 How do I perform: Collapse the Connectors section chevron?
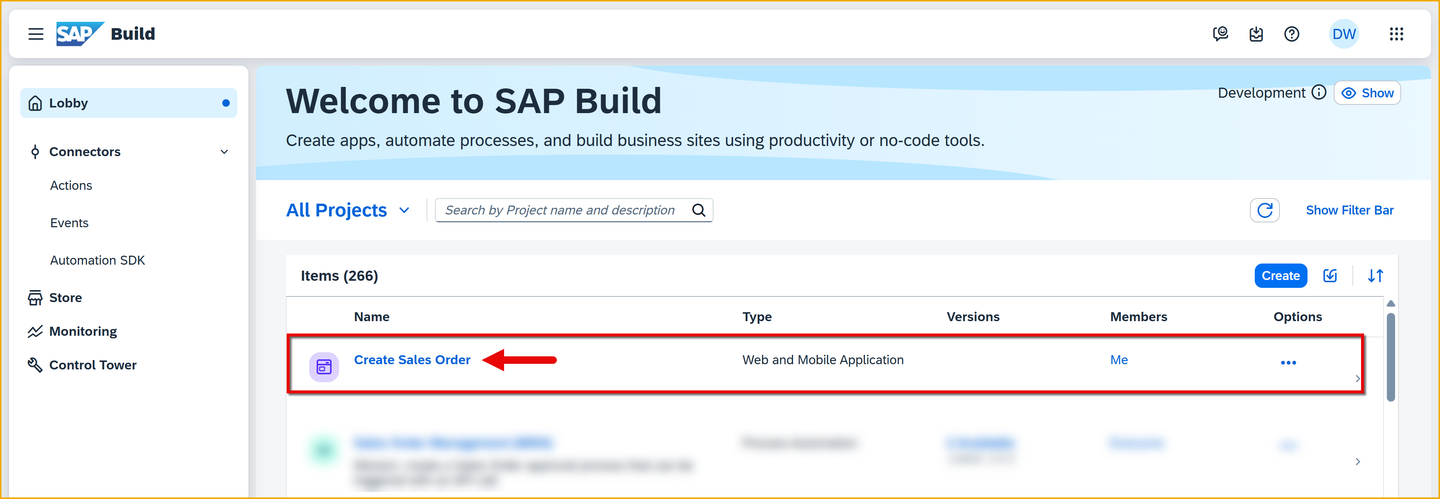[224, 152]
